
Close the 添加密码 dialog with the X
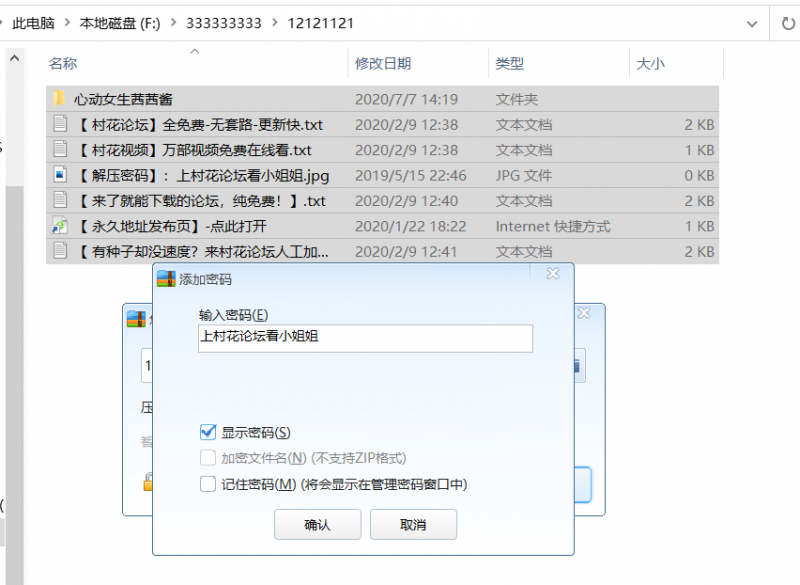click(552, 274)
